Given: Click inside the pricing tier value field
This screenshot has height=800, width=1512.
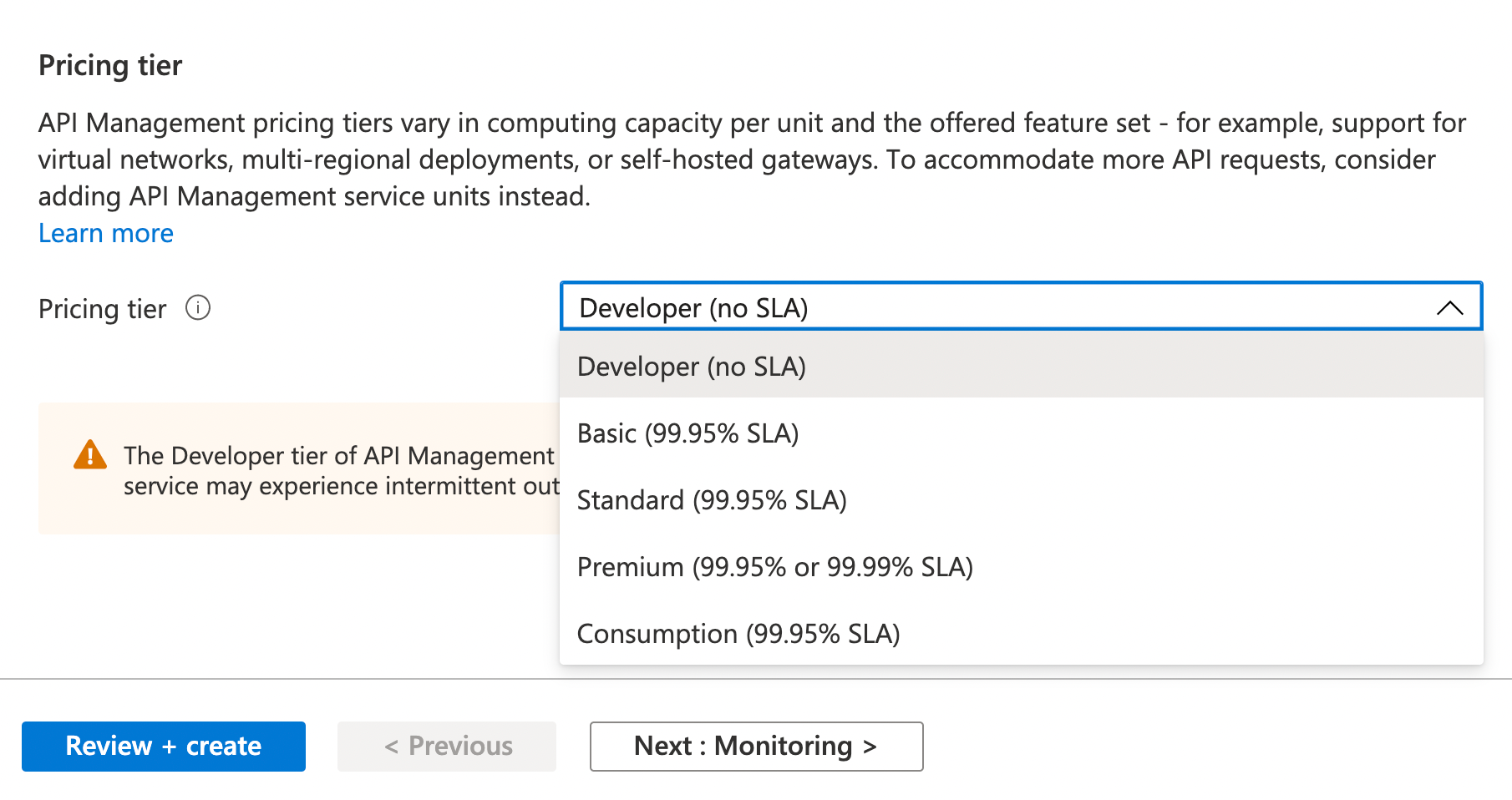Looking at the screenshot, I should click(919, 307).
